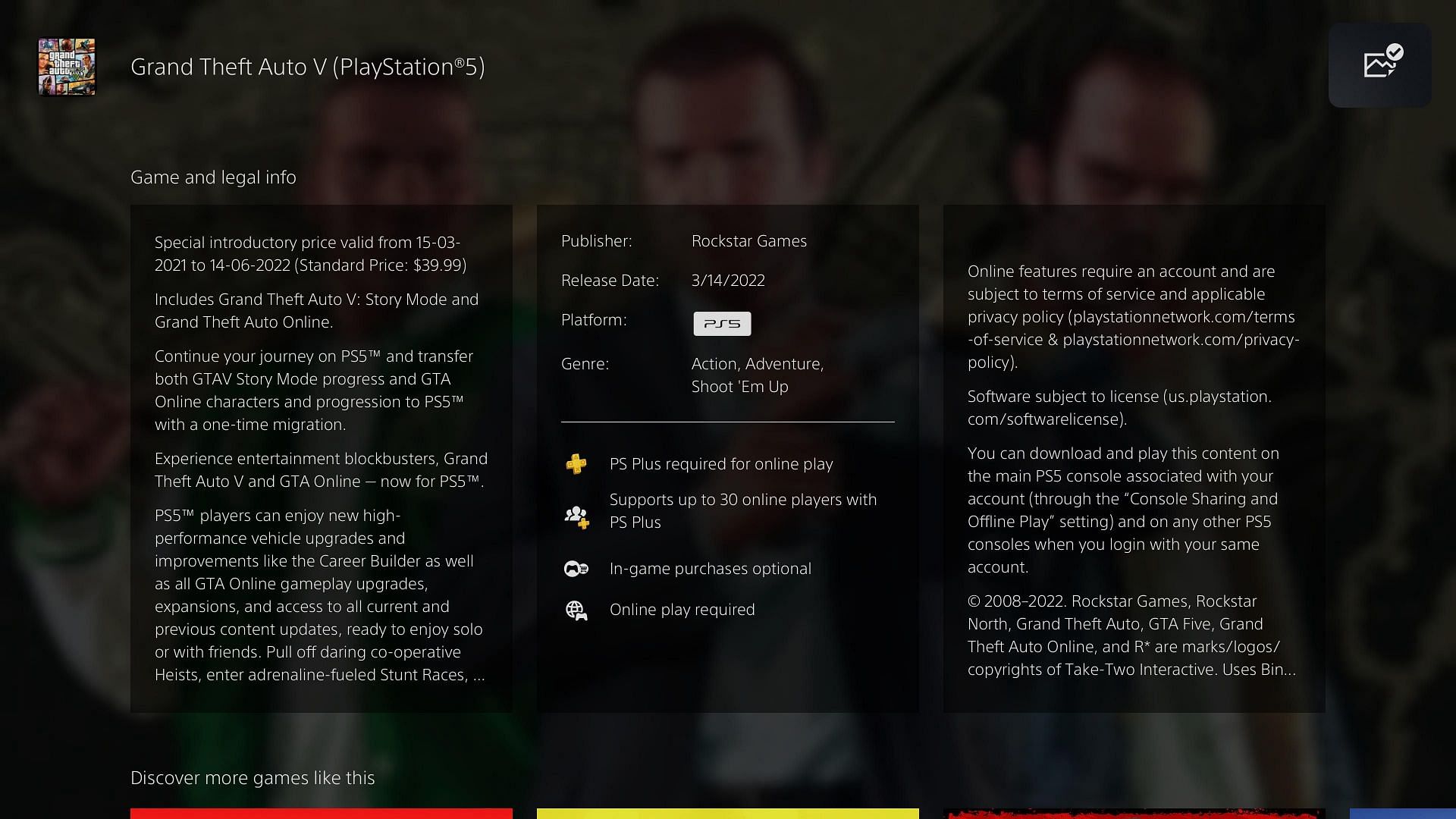
Task: Toggle online play required details
Action: click(682, 609)
